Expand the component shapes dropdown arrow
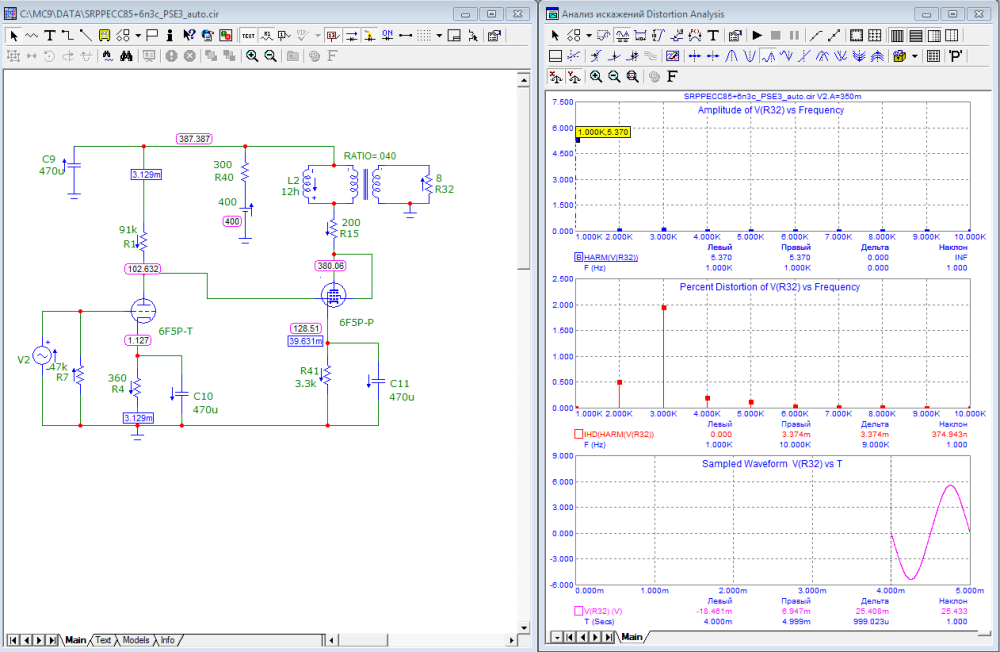Viewport: 1000px width, 652px height. coord(137,34)
